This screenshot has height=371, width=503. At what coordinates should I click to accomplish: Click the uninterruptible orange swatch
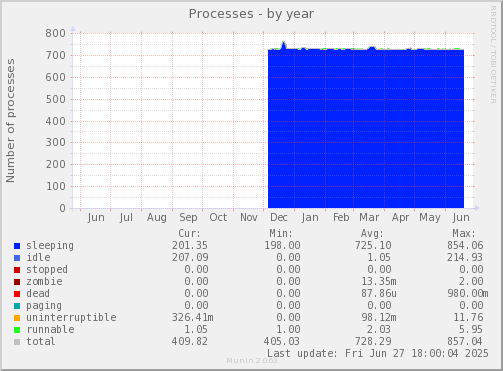17,318
